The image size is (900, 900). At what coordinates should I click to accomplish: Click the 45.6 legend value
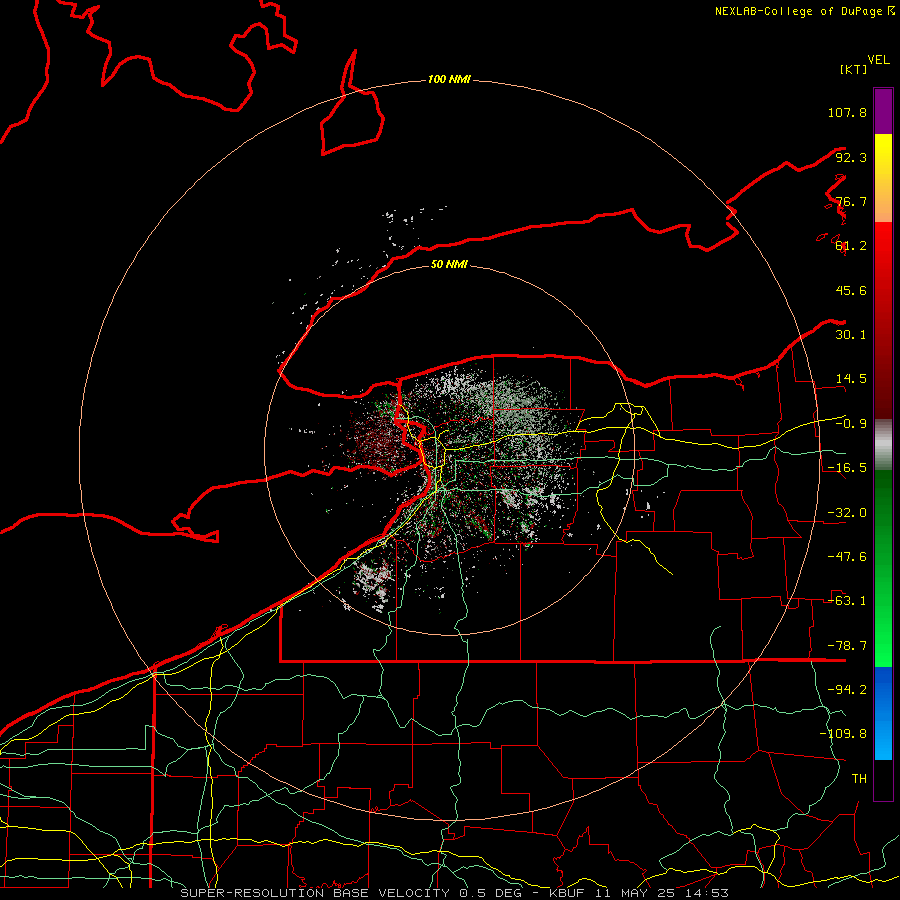tap(851, 290)
